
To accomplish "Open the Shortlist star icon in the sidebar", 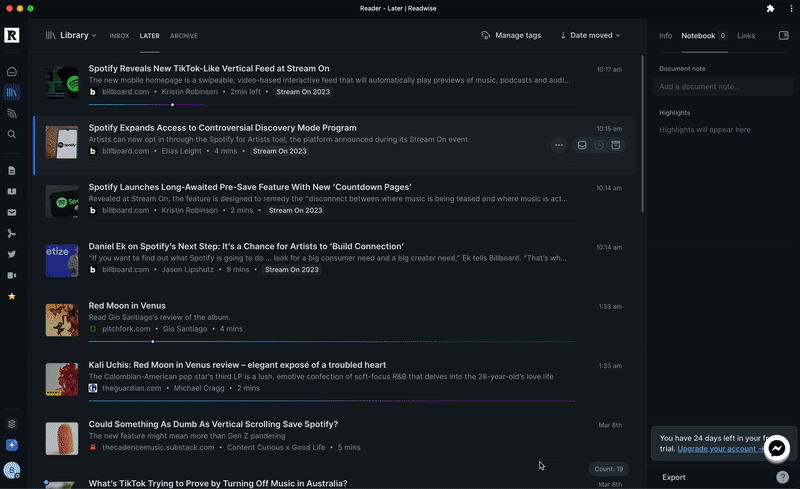I will pos(12,296).
